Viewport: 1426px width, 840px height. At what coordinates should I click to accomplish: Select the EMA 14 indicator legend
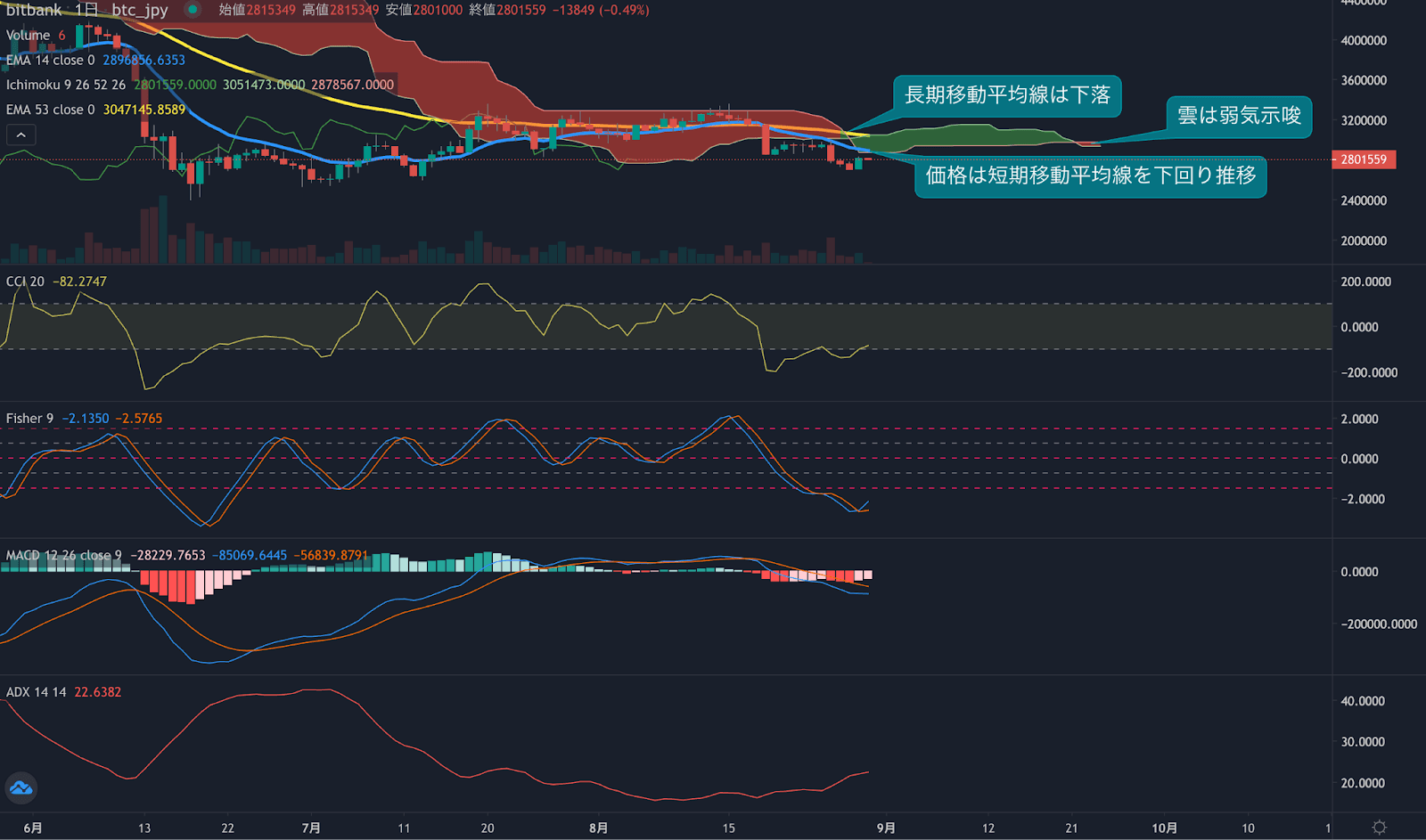pos(49,60)
